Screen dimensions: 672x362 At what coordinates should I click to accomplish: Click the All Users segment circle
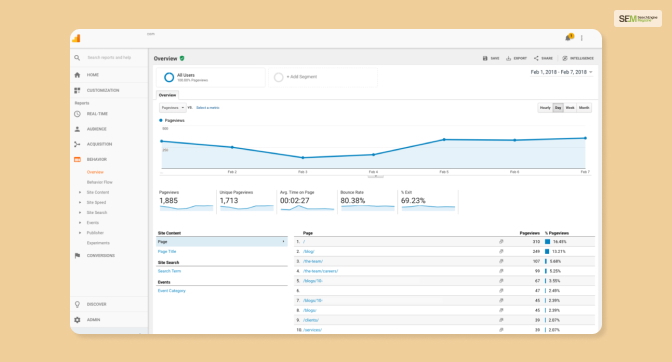pos(169,77)
